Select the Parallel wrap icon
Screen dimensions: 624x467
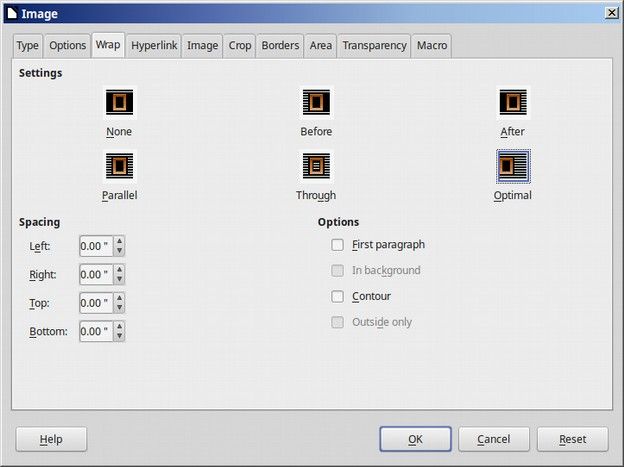coord(119,166)
